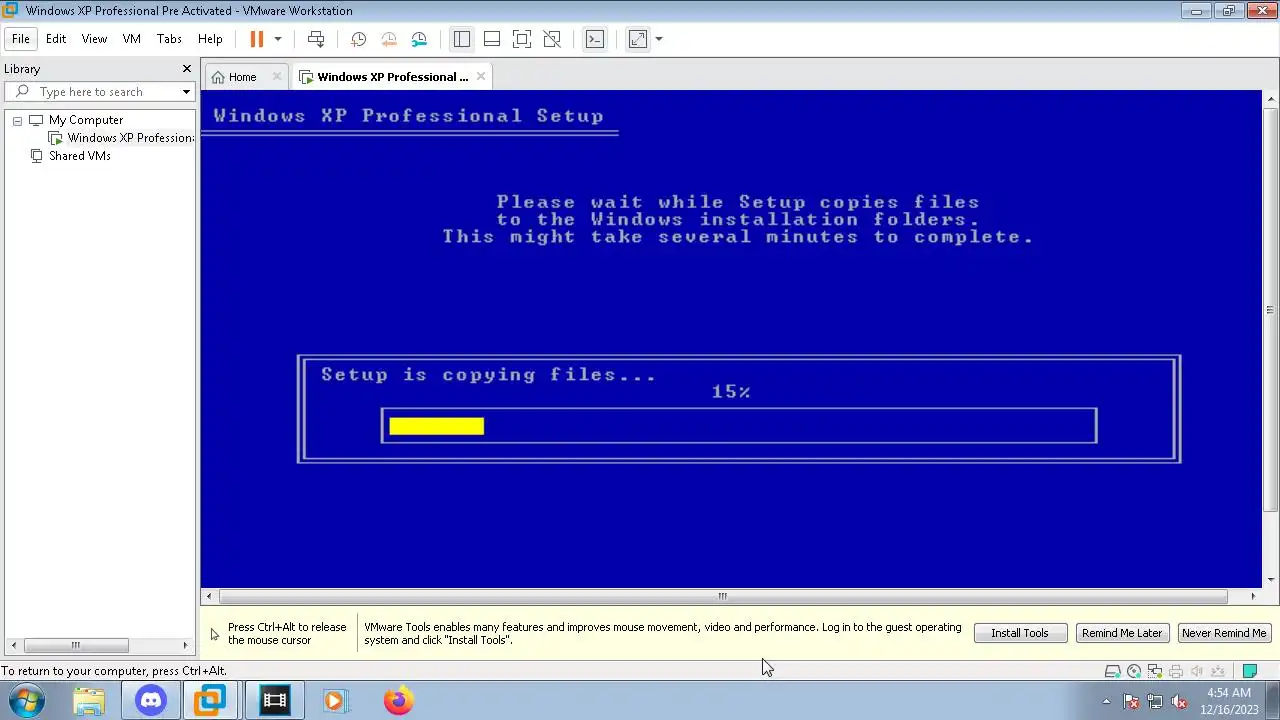Click the stretch guest display icon

[x=638, y=39]
